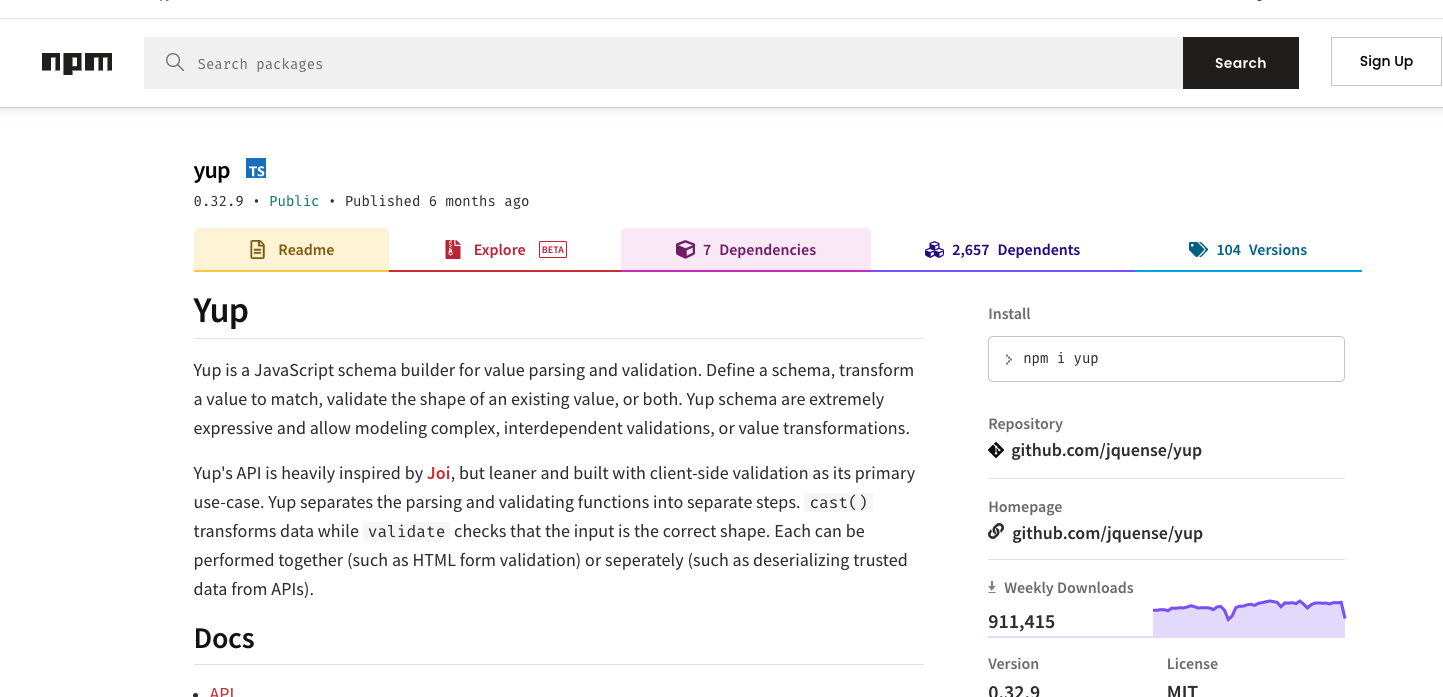Image resolution: width=1443 pixels, height=697 pixels.
Task: Switch to the Explore tab
Action: (x=505, y=250)
